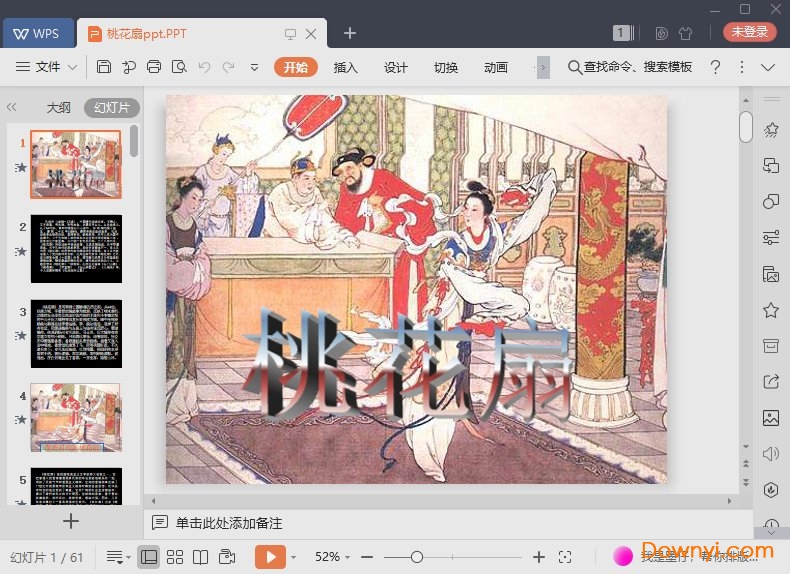Open the skin shirt icon
790x574 pixels.
click(685, 33)
